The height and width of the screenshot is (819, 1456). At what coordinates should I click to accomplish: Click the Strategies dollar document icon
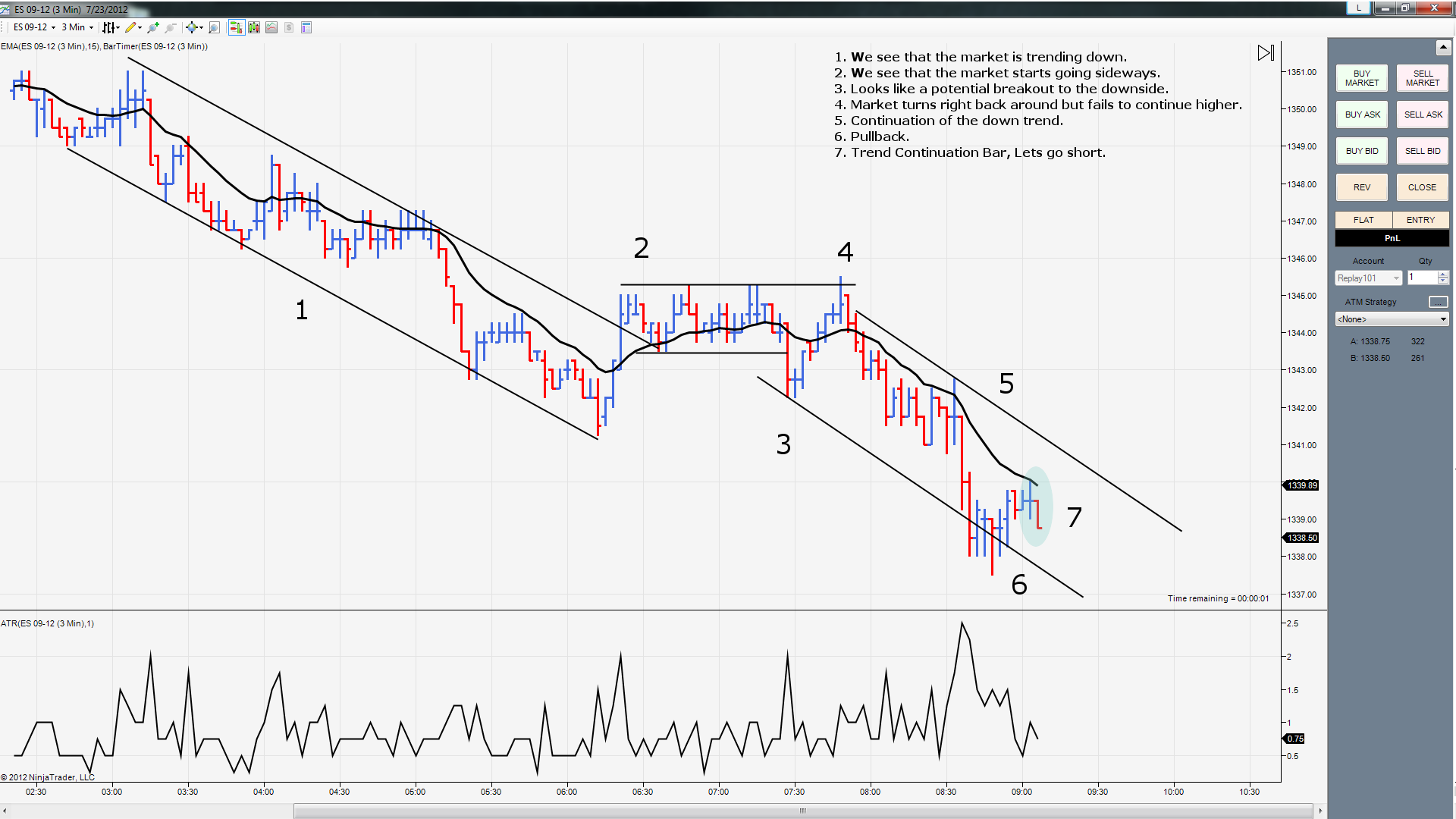tap(289, 27)
